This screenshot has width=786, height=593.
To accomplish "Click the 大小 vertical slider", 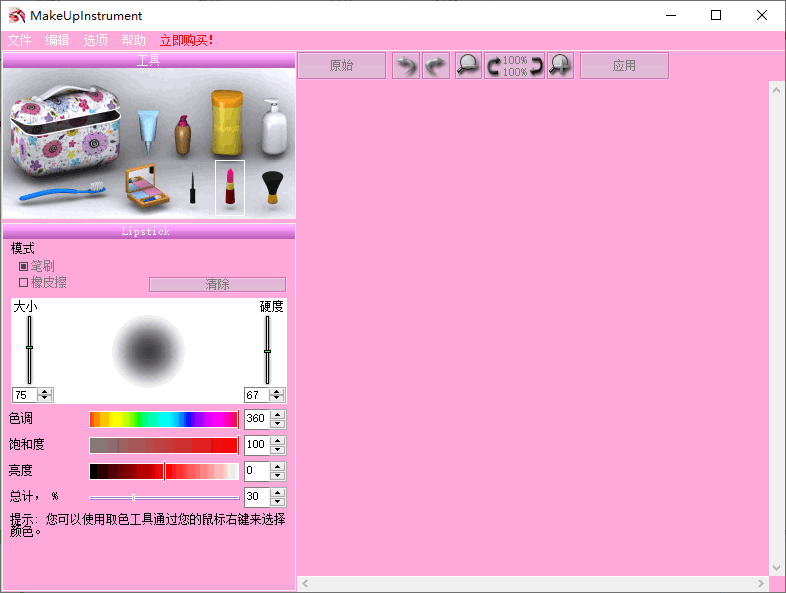I will (30, 350).
